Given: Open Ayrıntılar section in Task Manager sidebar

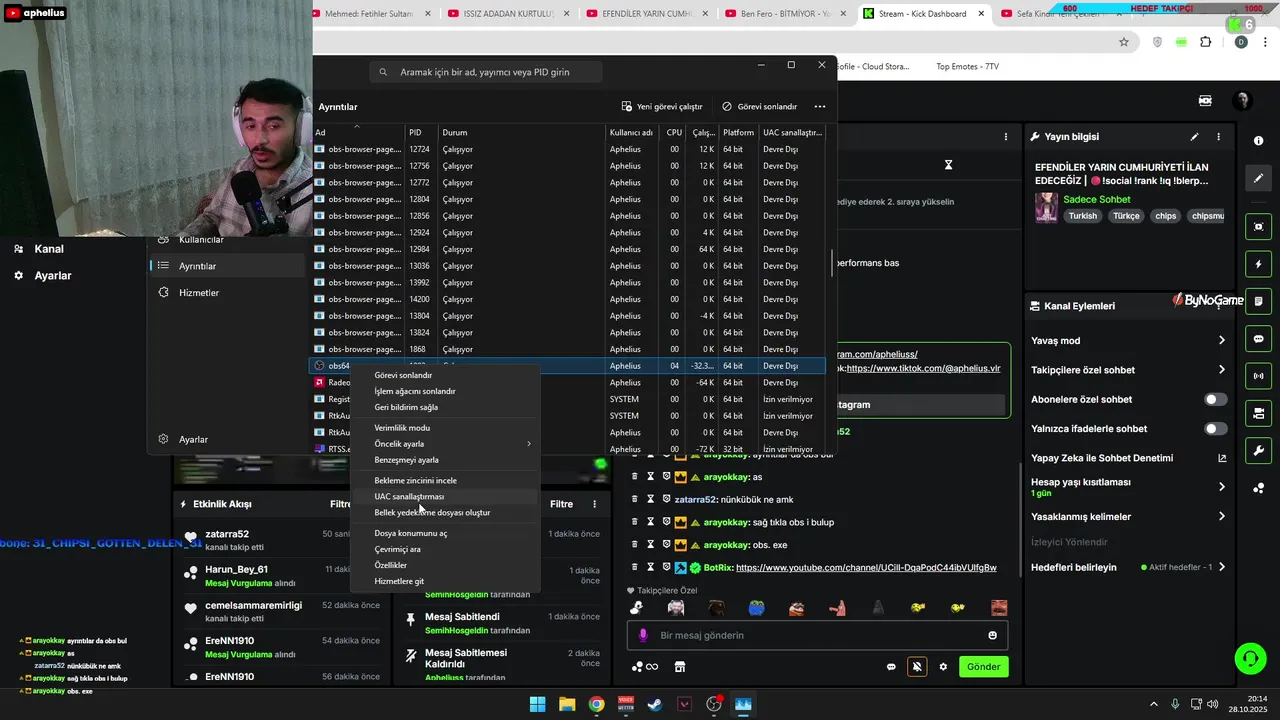Looking at the screenshot, I should pyautogui.click(x=229, y=266).
